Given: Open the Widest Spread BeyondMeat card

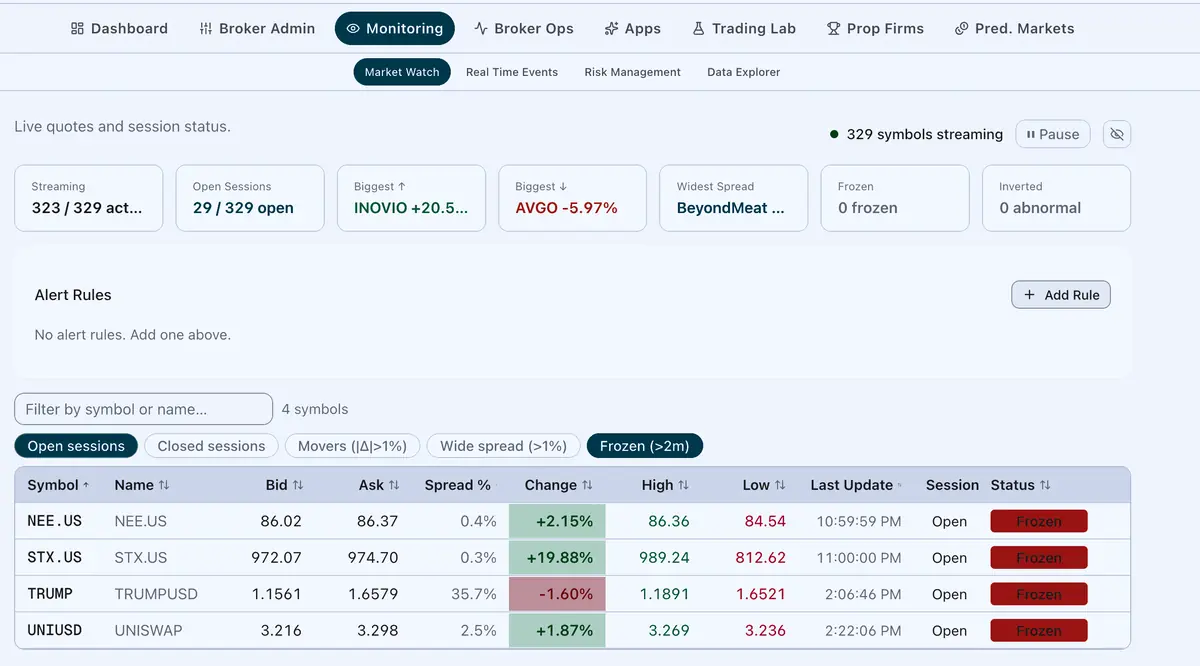Looking at the screenshot, I should 734,198.
